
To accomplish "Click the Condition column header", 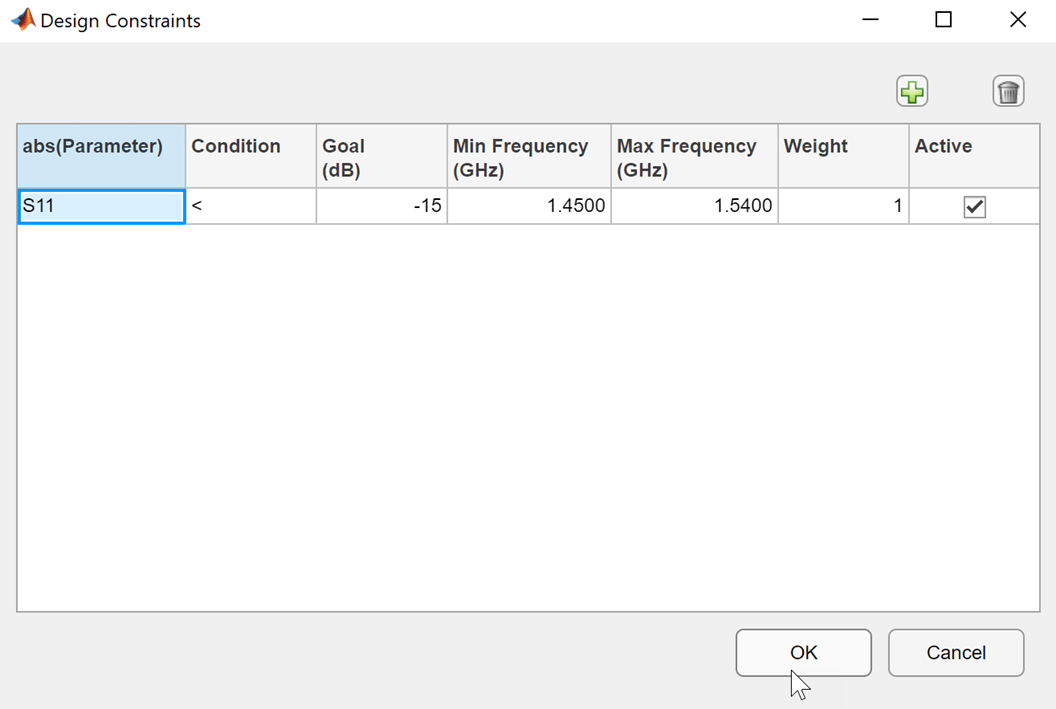I will coord(250,156).
